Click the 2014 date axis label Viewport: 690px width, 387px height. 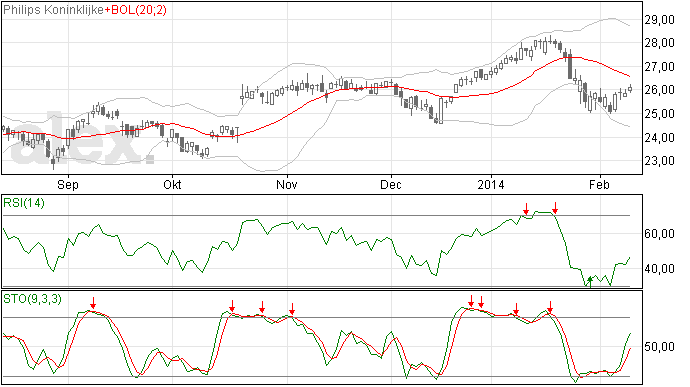tap(491, 184)
